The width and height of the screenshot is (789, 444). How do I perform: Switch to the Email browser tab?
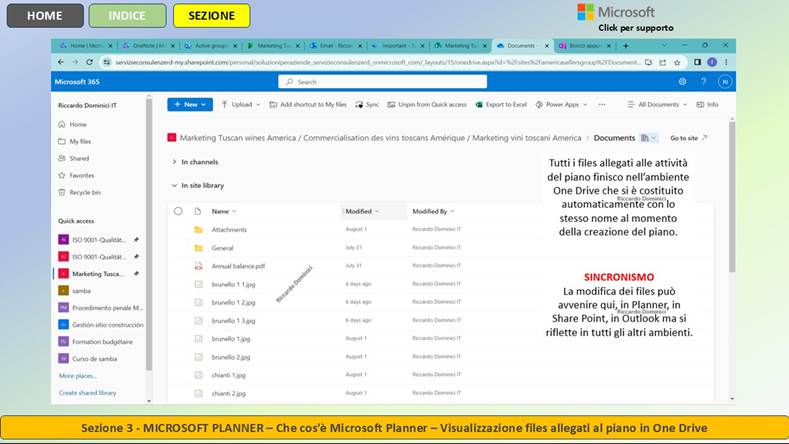335,45
